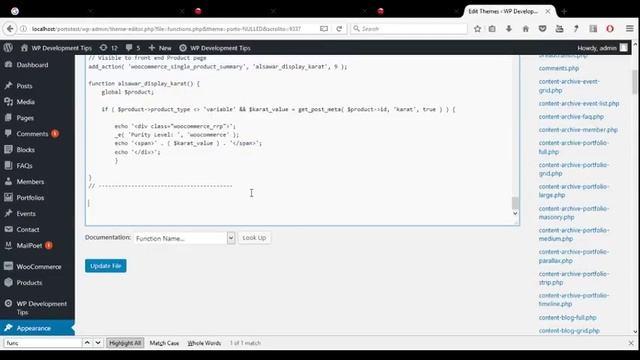Open MailPoet in the sidebar
Image resolution: width=640 pixels, height=360 pixels.
pos(29,245)
